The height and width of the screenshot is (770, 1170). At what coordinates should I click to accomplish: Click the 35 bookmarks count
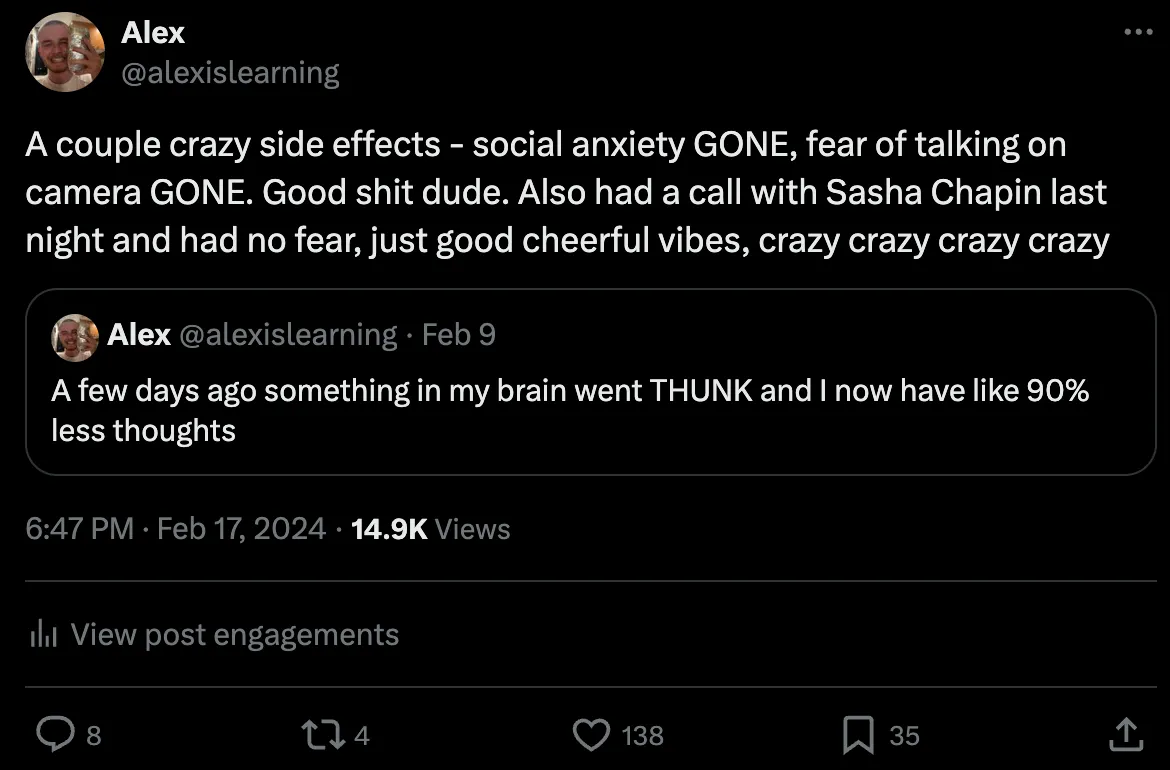pyautogui.click(x=904, y=736)
